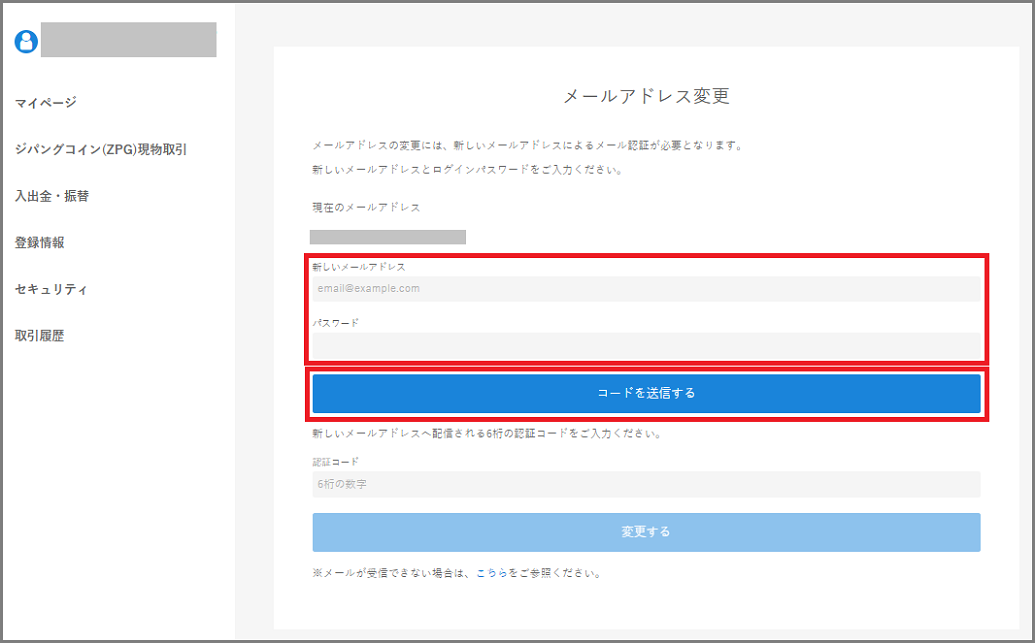The height and width of the screenshot is (643, 1035).
Task: Select 入出金・振替 in the sidebar
Action: (52, 196)
